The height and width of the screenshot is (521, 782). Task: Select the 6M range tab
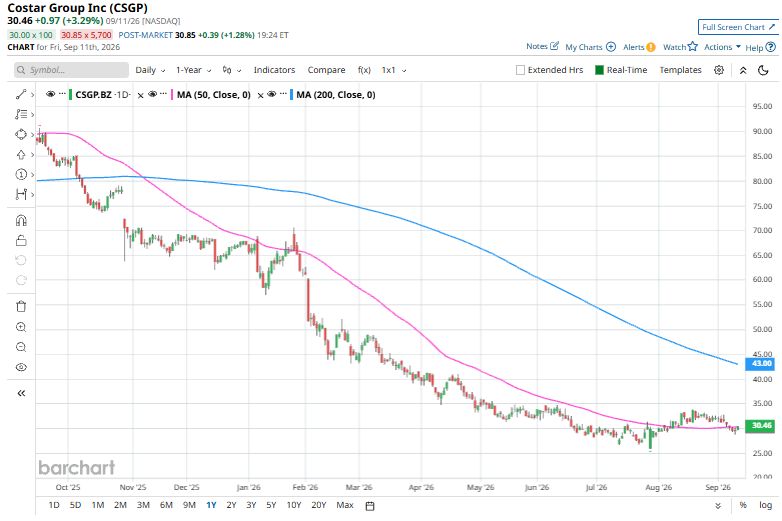(166, 505)
